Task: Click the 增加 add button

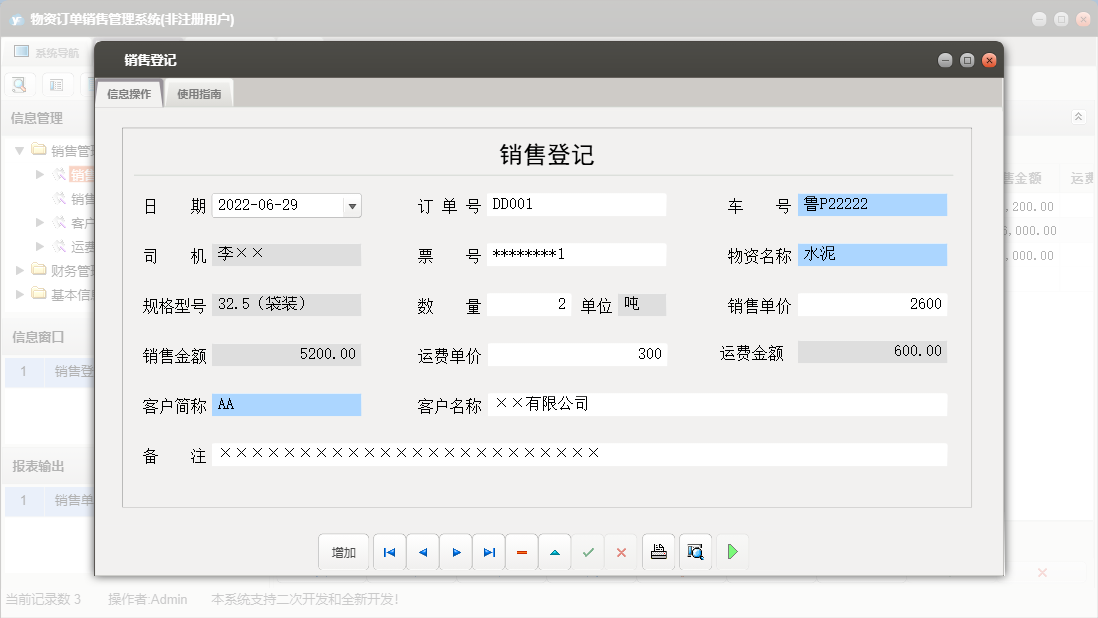Action: pyautogui.click(x=343, y=551)
